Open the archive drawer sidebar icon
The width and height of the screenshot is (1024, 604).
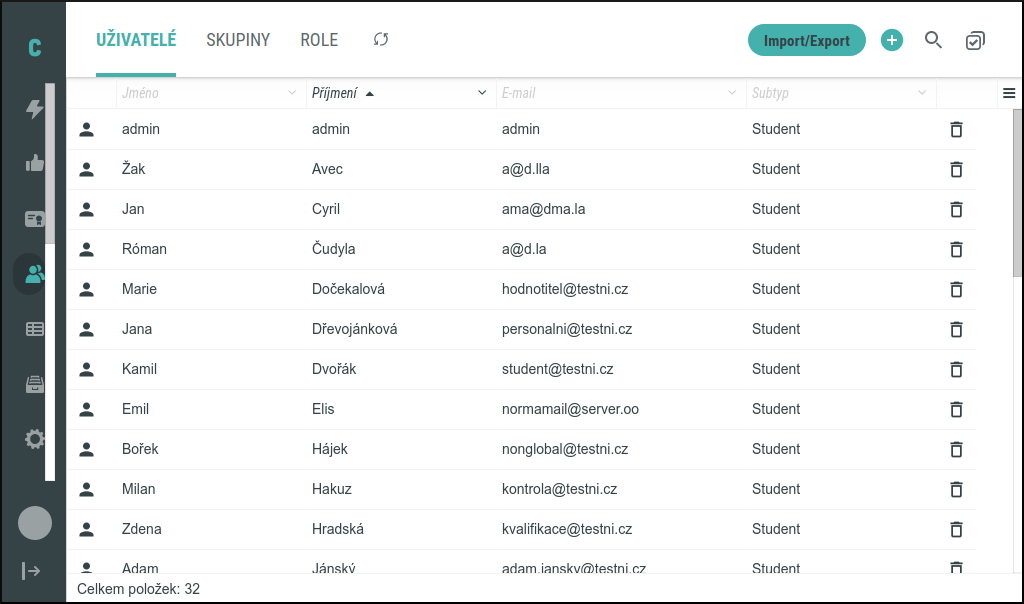35,384
